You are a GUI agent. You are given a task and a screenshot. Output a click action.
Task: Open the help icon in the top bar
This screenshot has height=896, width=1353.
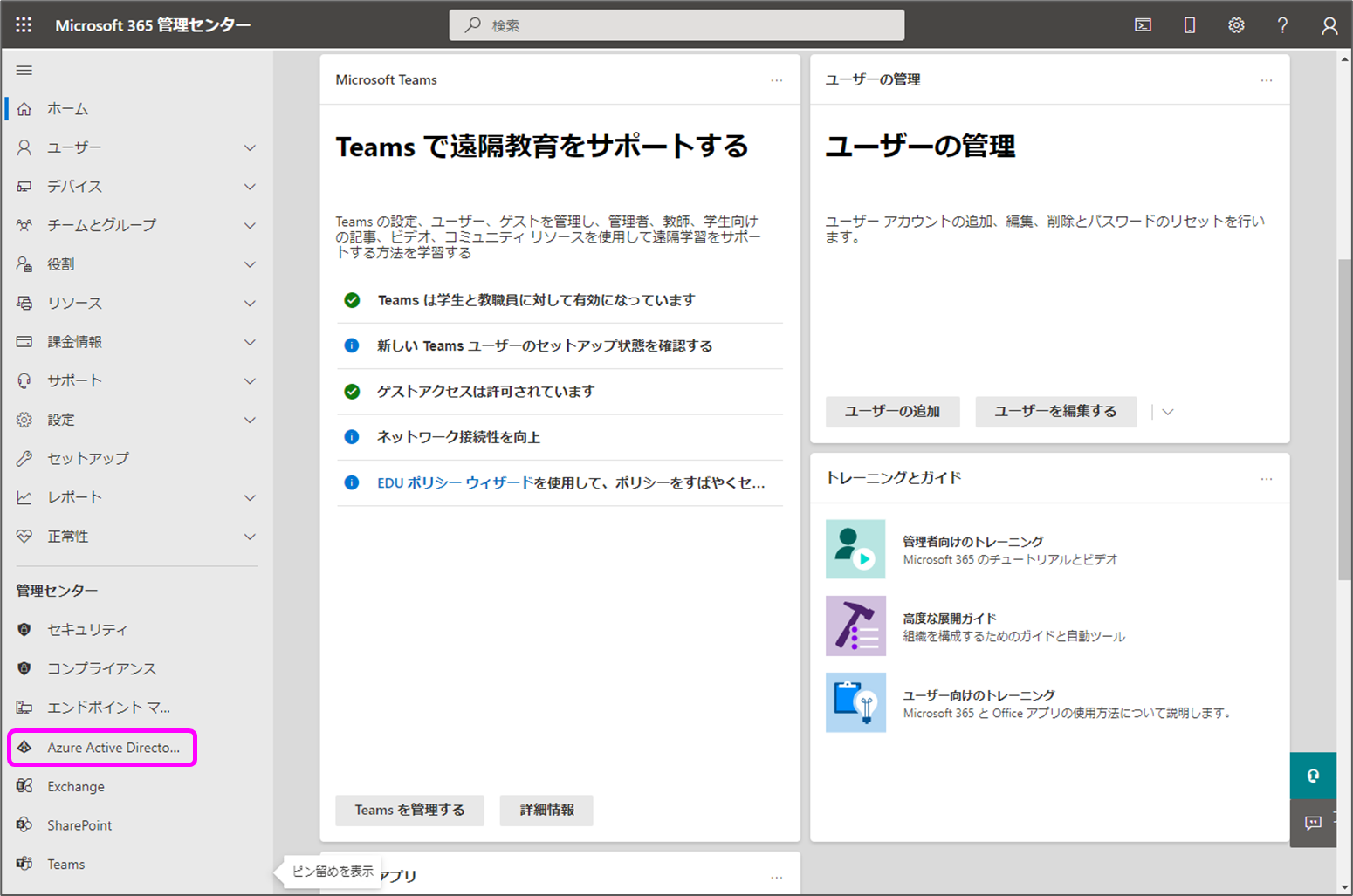[x=1282, y=24]
